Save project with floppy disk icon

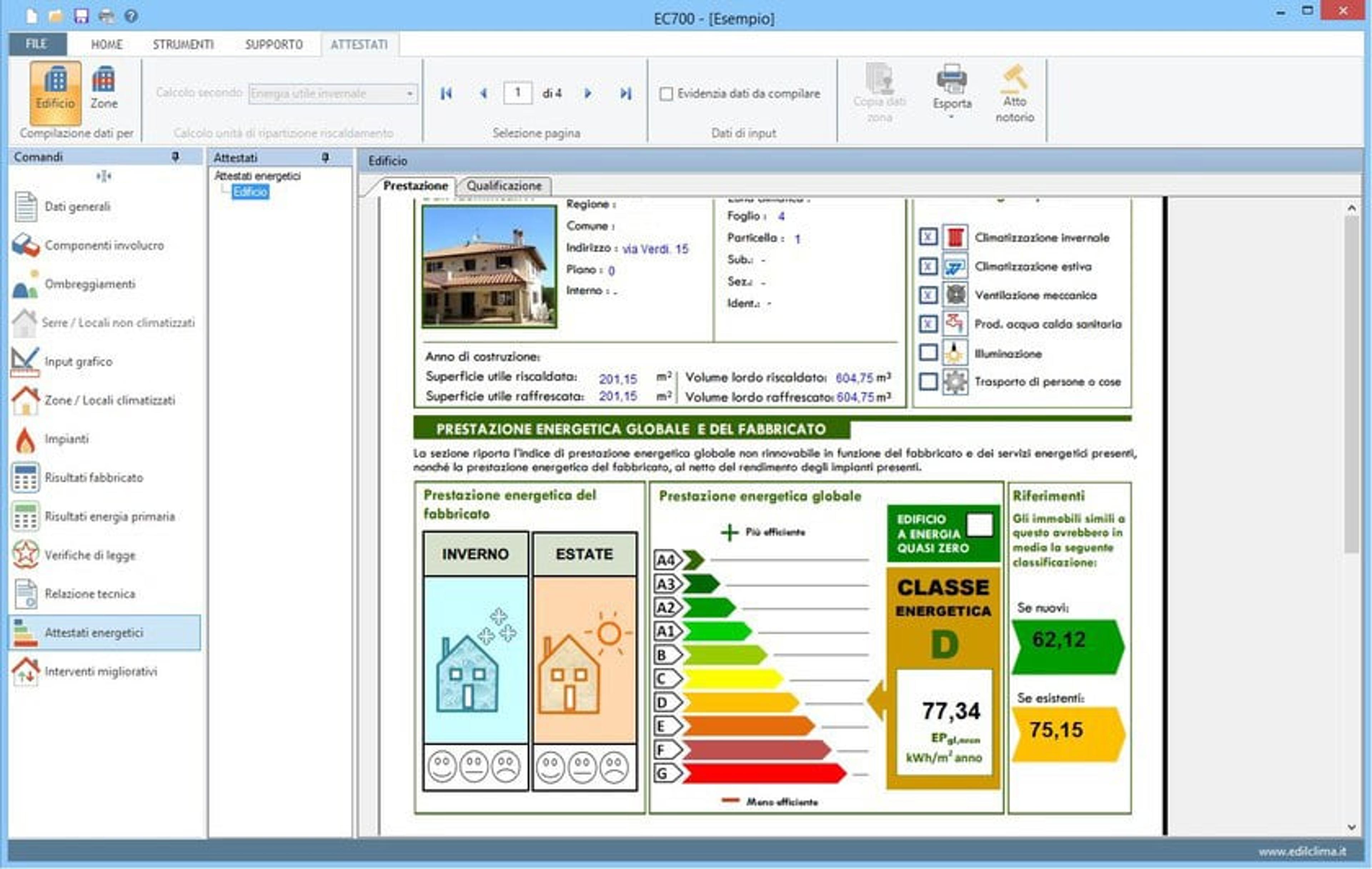(x=81, y=16)
